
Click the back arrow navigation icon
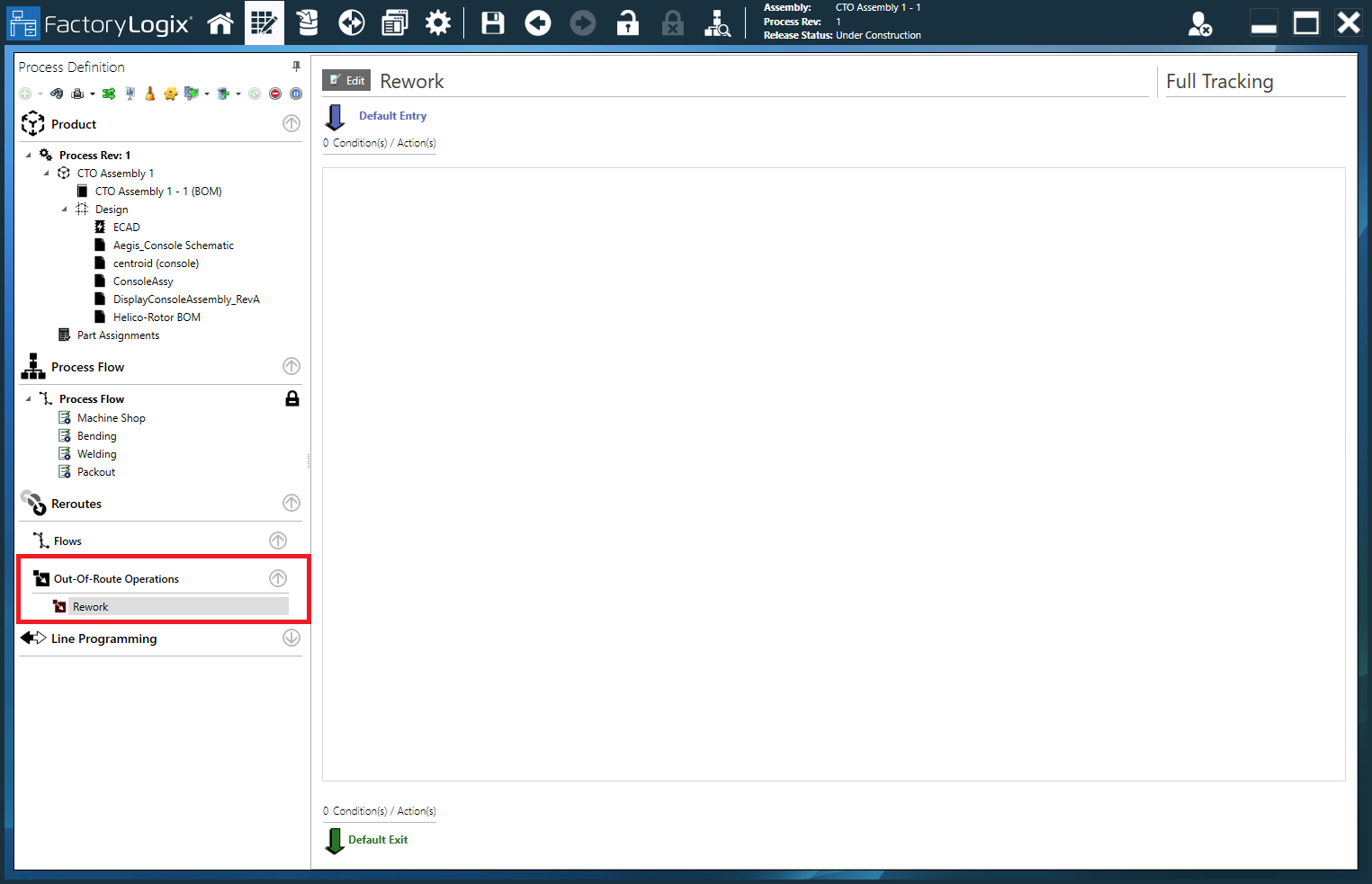point(538,23)
